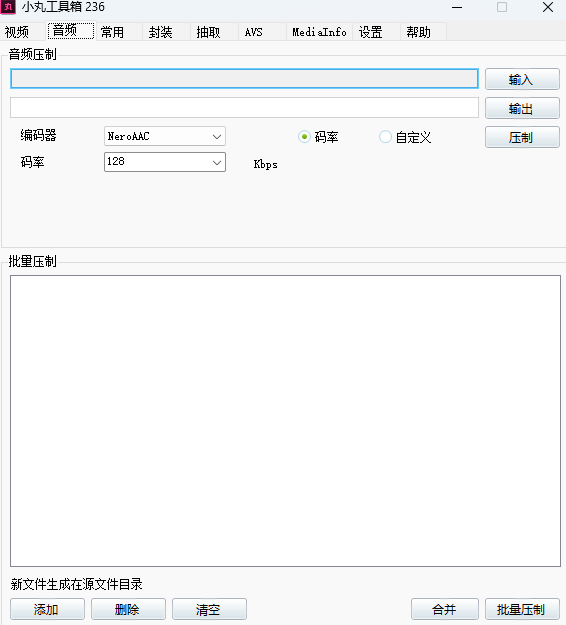Click the 清空 clear list button

pos(209,609)
